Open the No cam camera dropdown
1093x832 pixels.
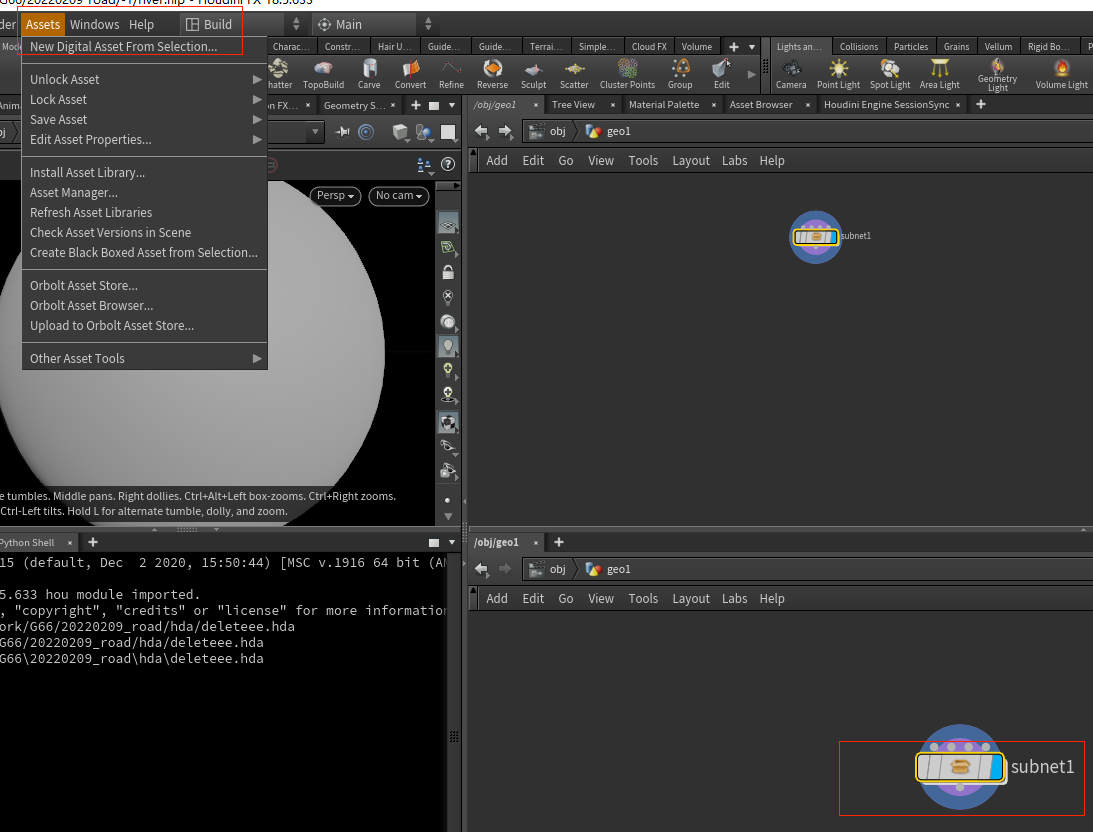pos(398,196)
